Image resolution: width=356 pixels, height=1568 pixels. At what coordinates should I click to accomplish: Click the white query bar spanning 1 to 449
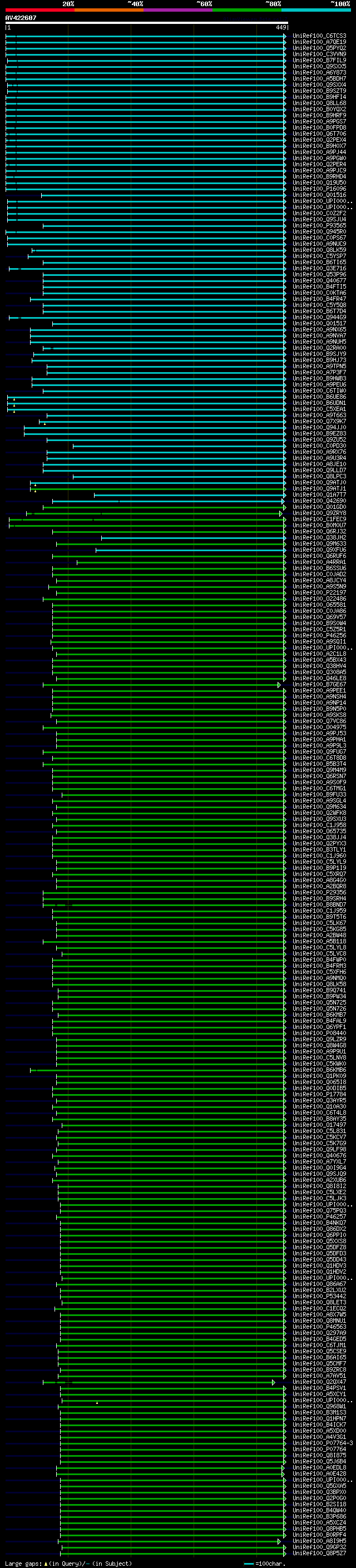click(x=147, y=23)
